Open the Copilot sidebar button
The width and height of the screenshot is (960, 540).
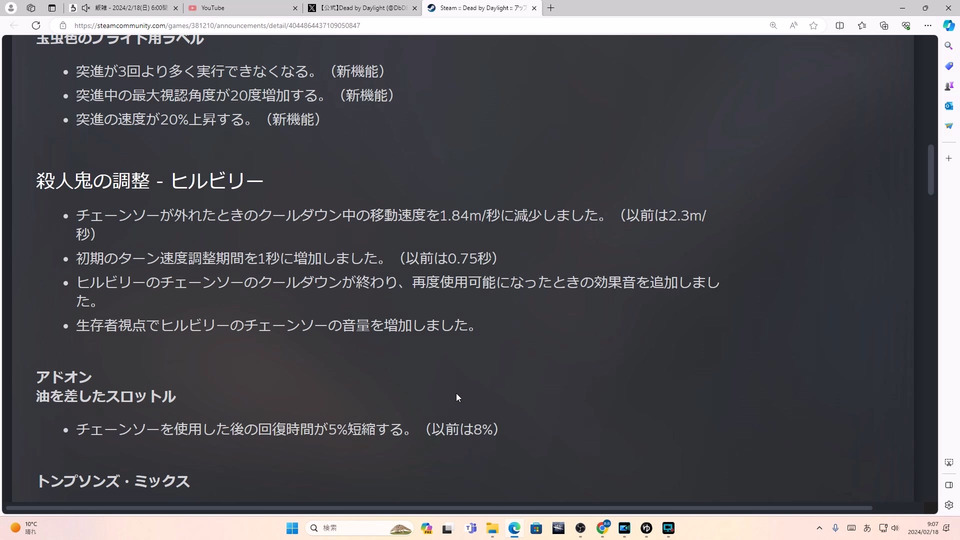click(x=949, y=26)
